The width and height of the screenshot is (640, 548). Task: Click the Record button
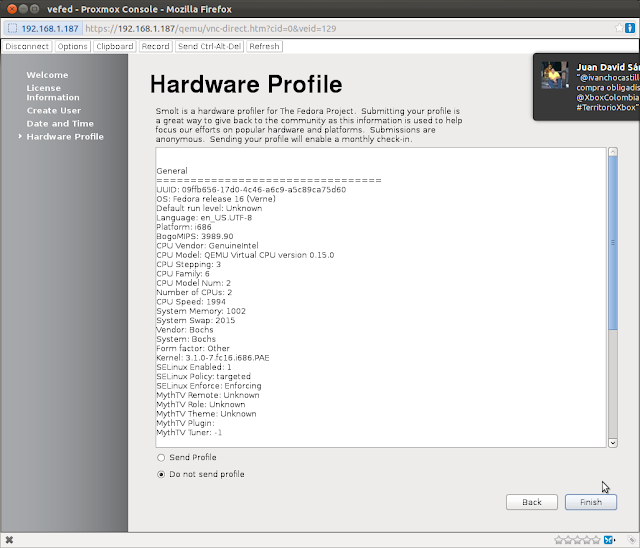(156, 46)
